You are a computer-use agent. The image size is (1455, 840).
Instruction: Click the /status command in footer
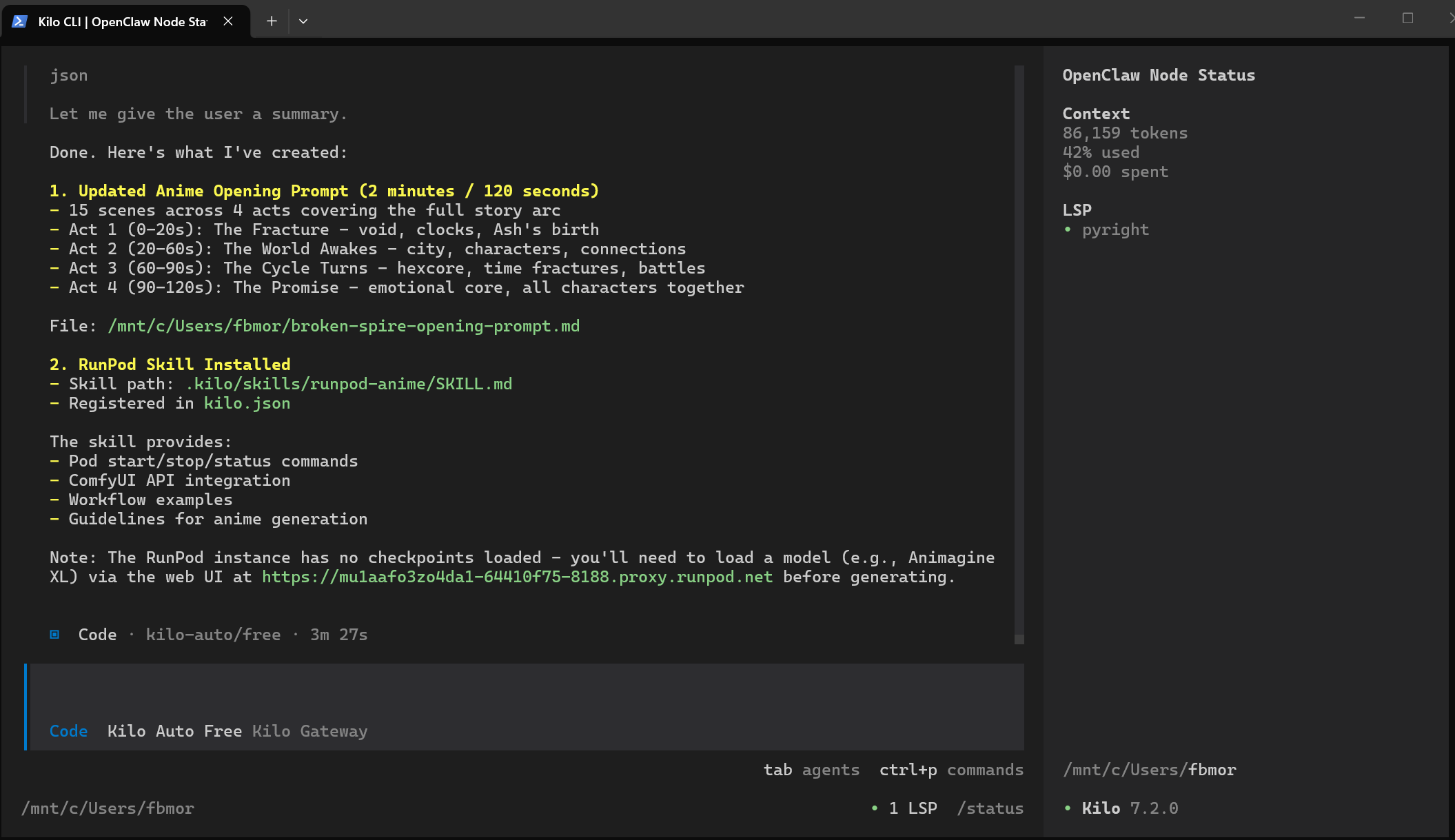990,808
